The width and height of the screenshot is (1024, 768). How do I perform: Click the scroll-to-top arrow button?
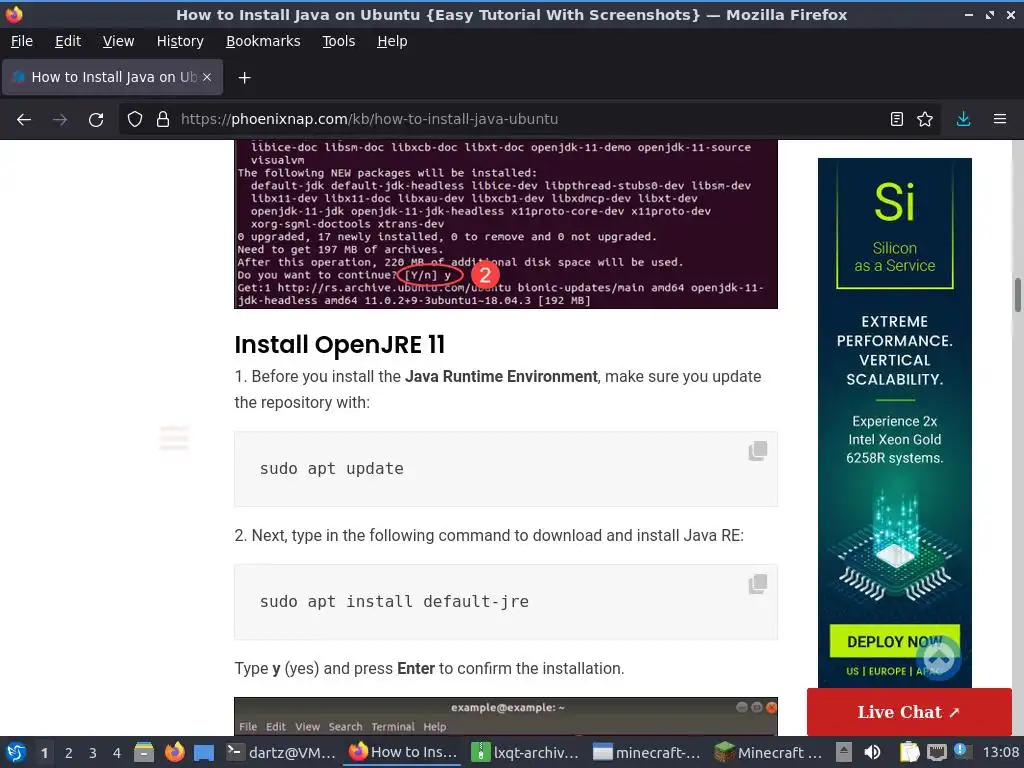(x=938, y=658)
